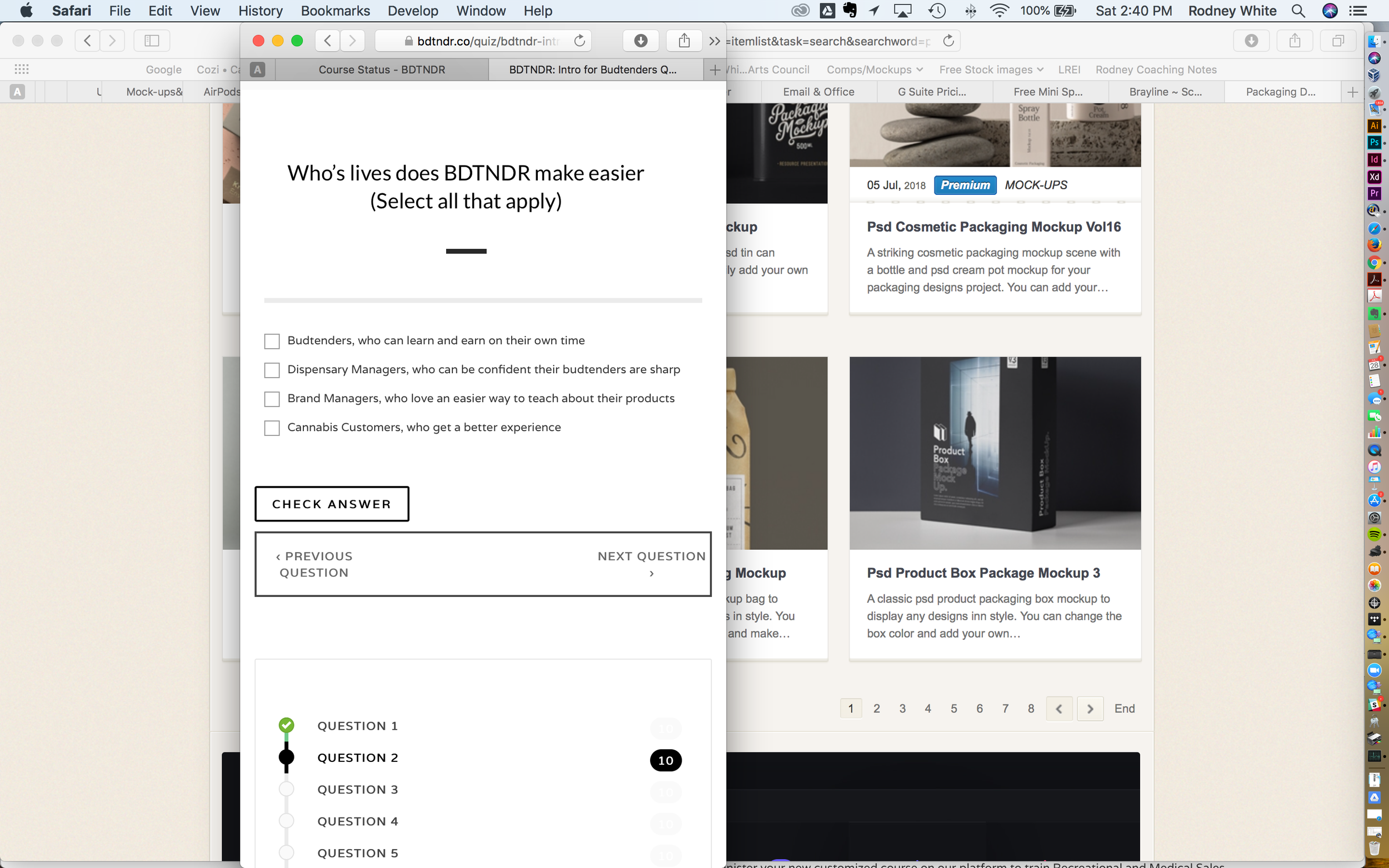Screen dimensions: 1389x868
Task: Go back using the front window's back arrow
Action: [x=327, y=41]
